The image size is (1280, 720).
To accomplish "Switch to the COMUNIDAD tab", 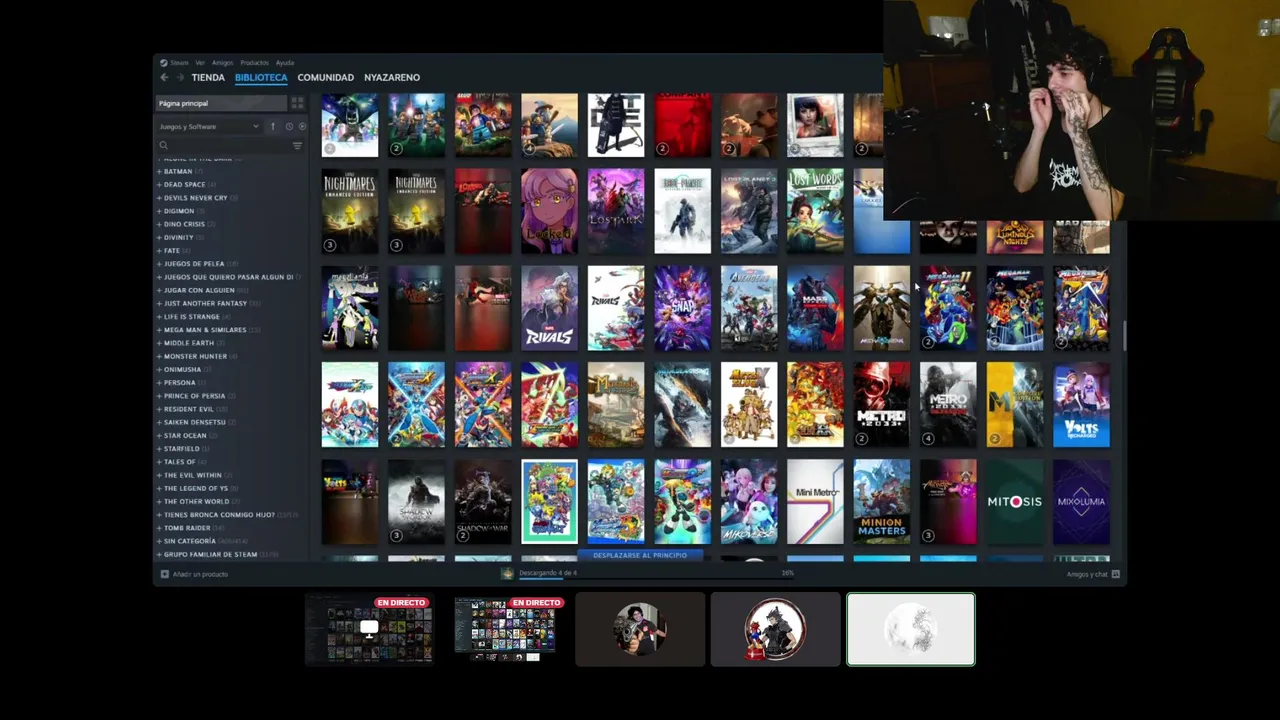I will 325,77.
